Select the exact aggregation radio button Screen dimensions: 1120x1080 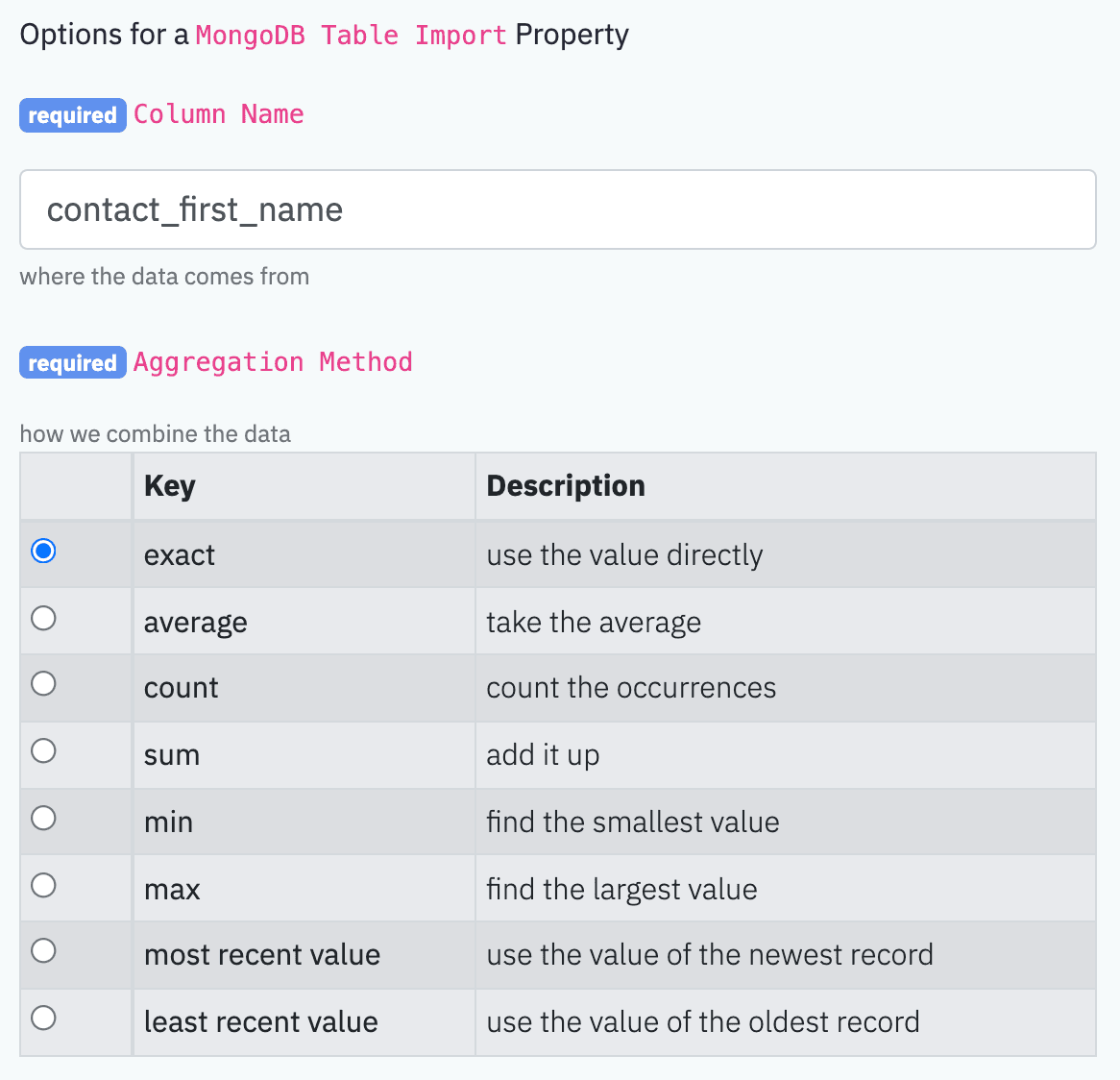click(43, 551)
